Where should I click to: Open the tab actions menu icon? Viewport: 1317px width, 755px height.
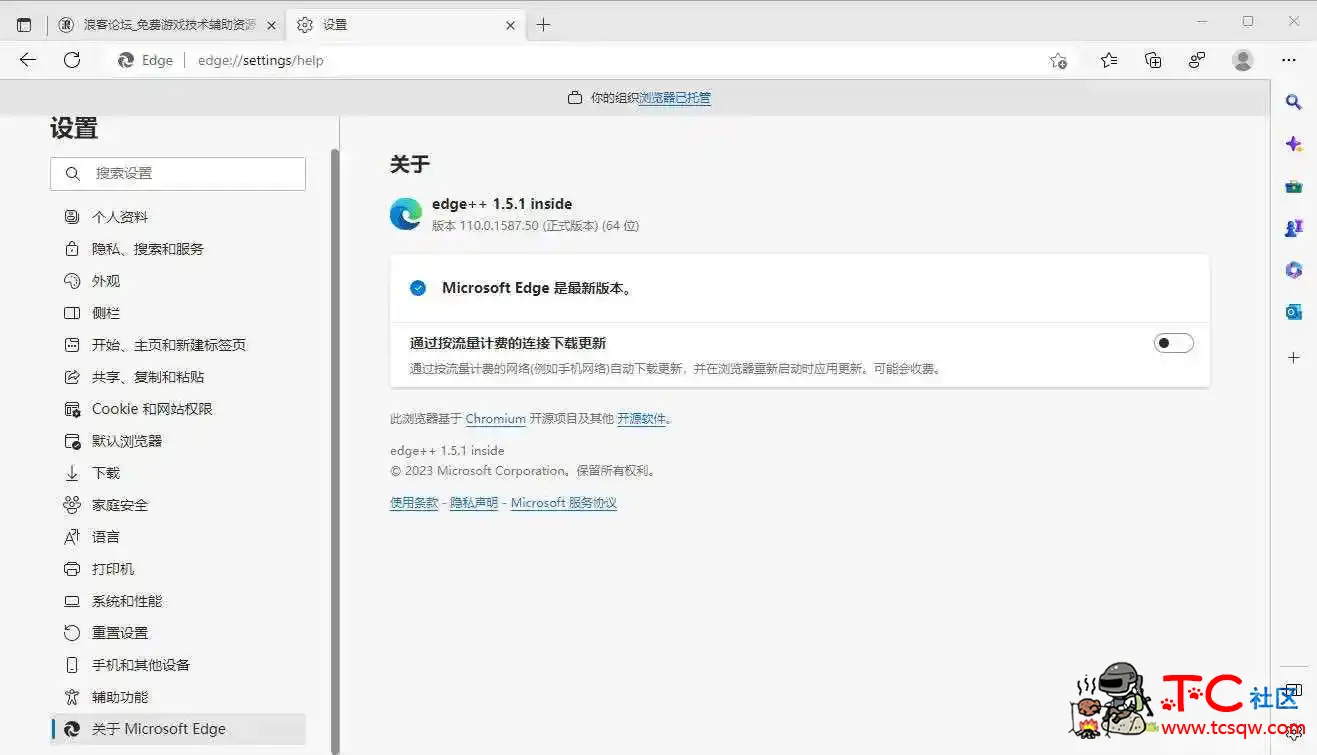24,25
